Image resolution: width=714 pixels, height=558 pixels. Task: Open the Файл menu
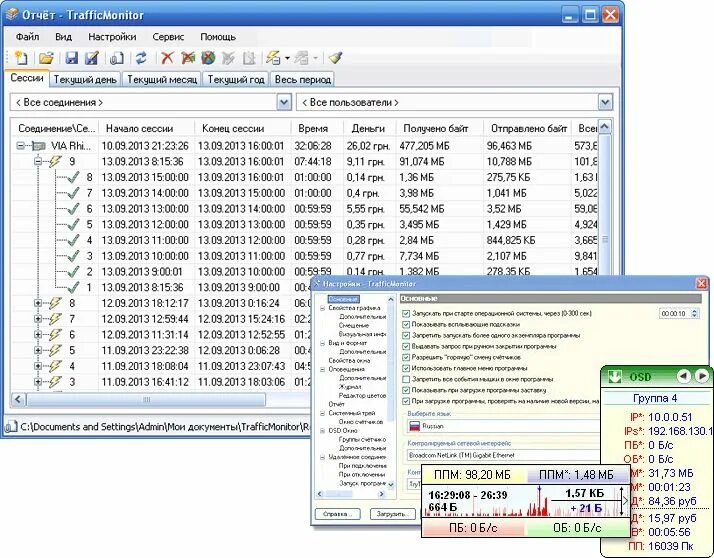pyautogui.click(x=27, y=37)
